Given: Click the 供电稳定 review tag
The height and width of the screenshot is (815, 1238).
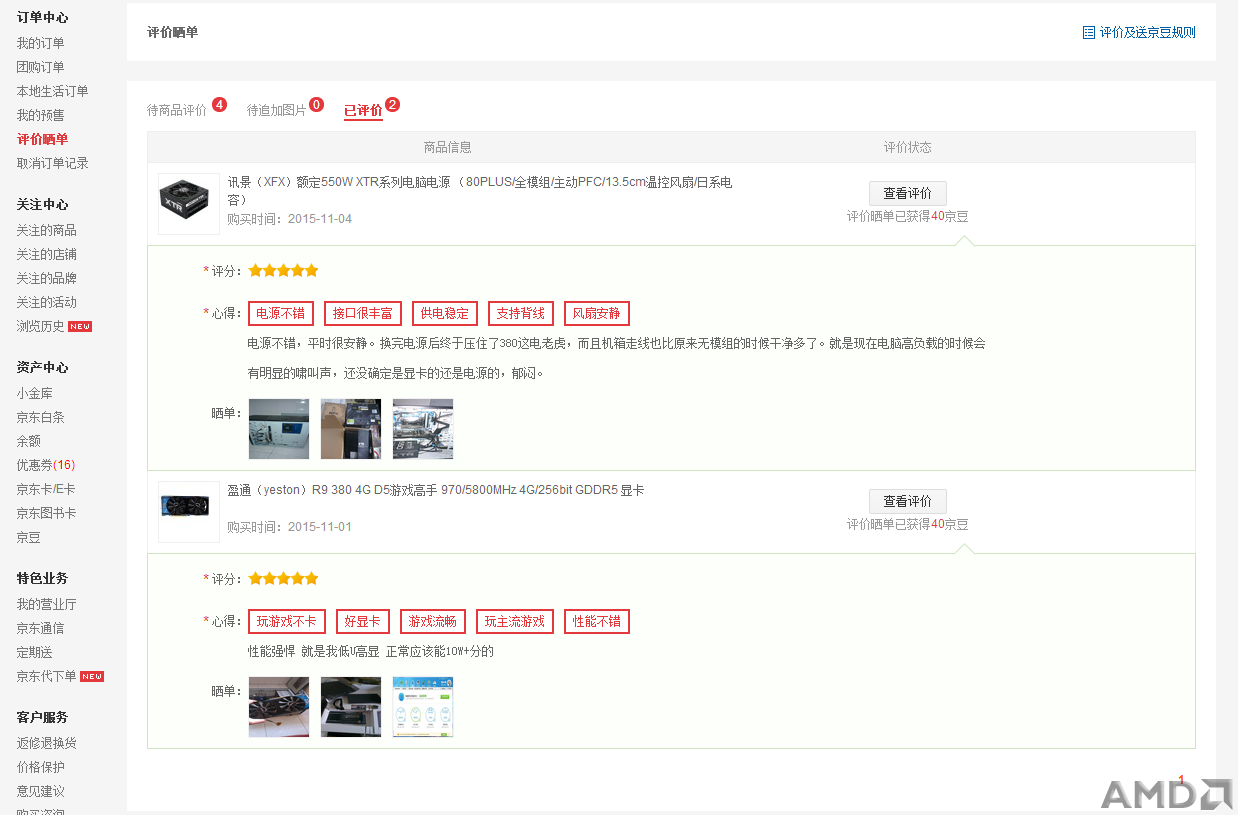Looking at the screenshot, I should 445,313.
